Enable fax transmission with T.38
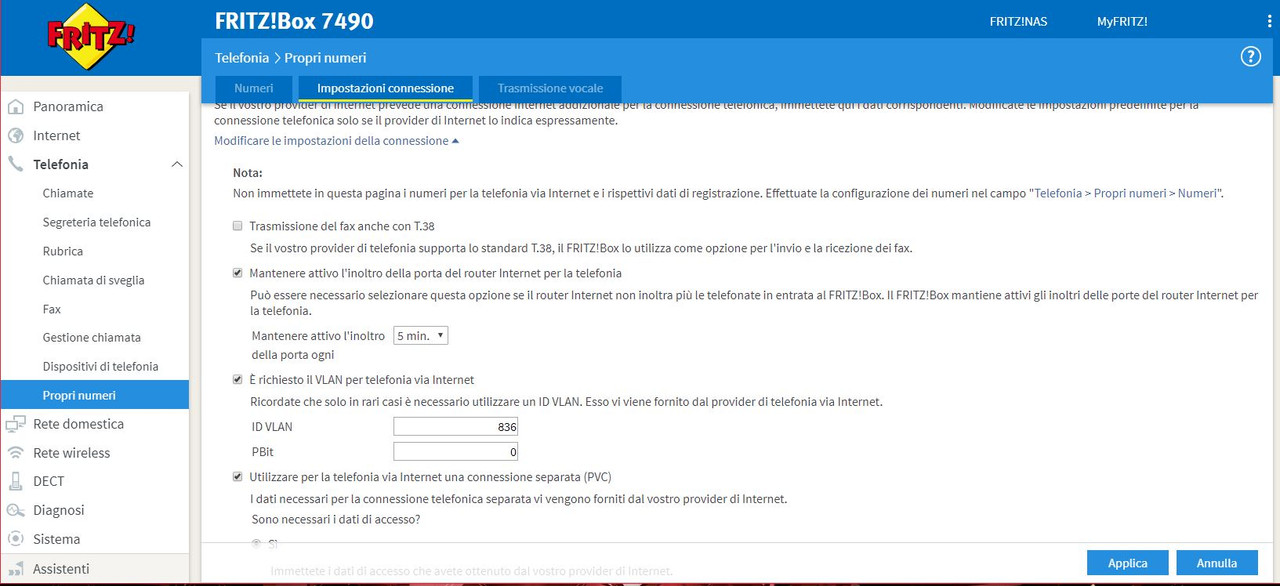The height and width of the screenshot is (586, 1280). [x=237, y=226]
